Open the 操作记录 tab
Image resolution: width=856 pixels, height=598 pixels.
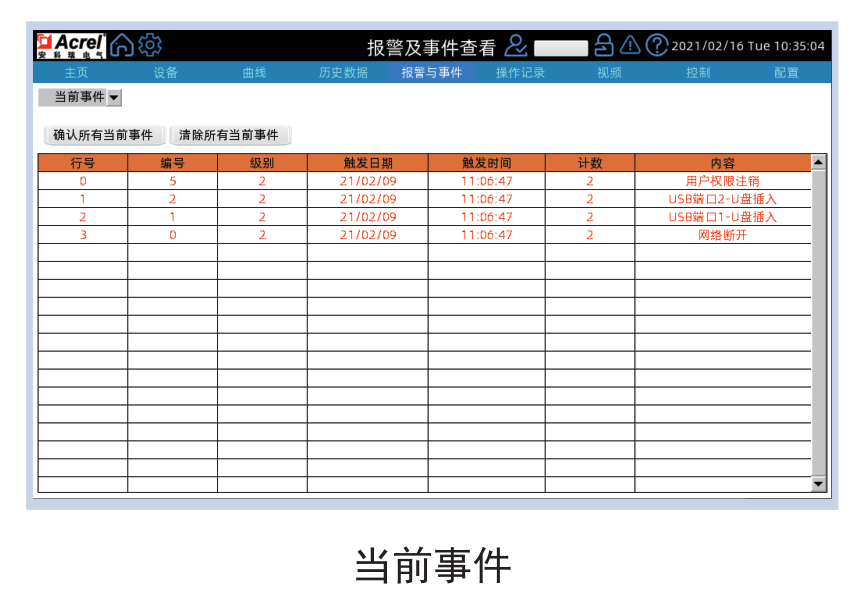521,72
